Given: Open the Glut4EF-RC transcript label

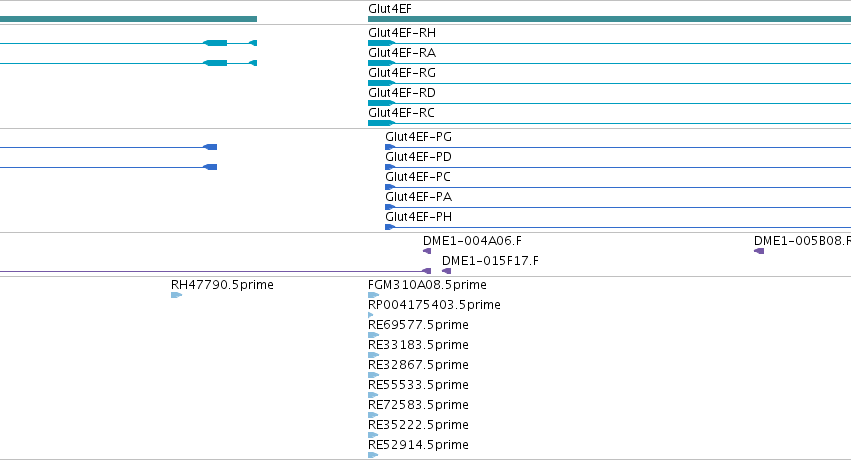Looking at the screenshot, I should pyautogui.click(x=401, y=113).
